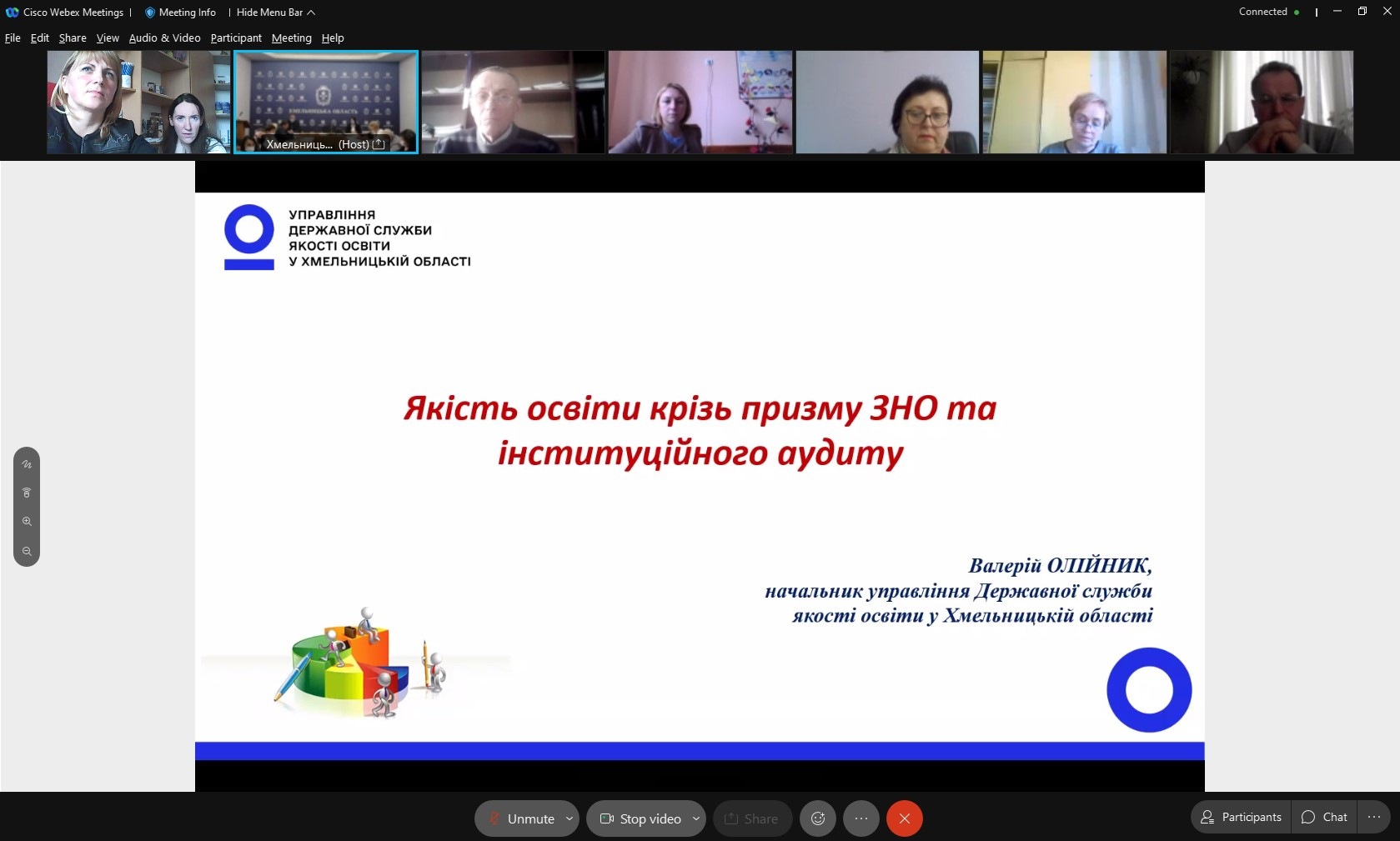This screenshot has height=841, width=1400.
Task: Click the red leave meeting button
Action: pos(904,818)
